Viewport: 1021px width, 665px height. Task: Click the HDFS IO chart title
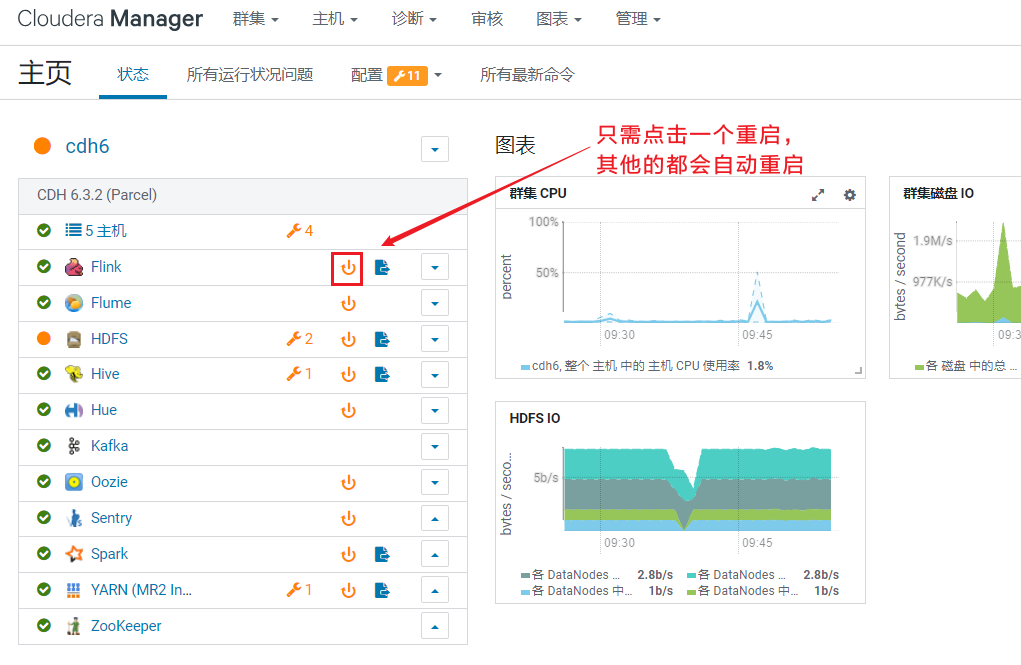(x=535, y=418)
